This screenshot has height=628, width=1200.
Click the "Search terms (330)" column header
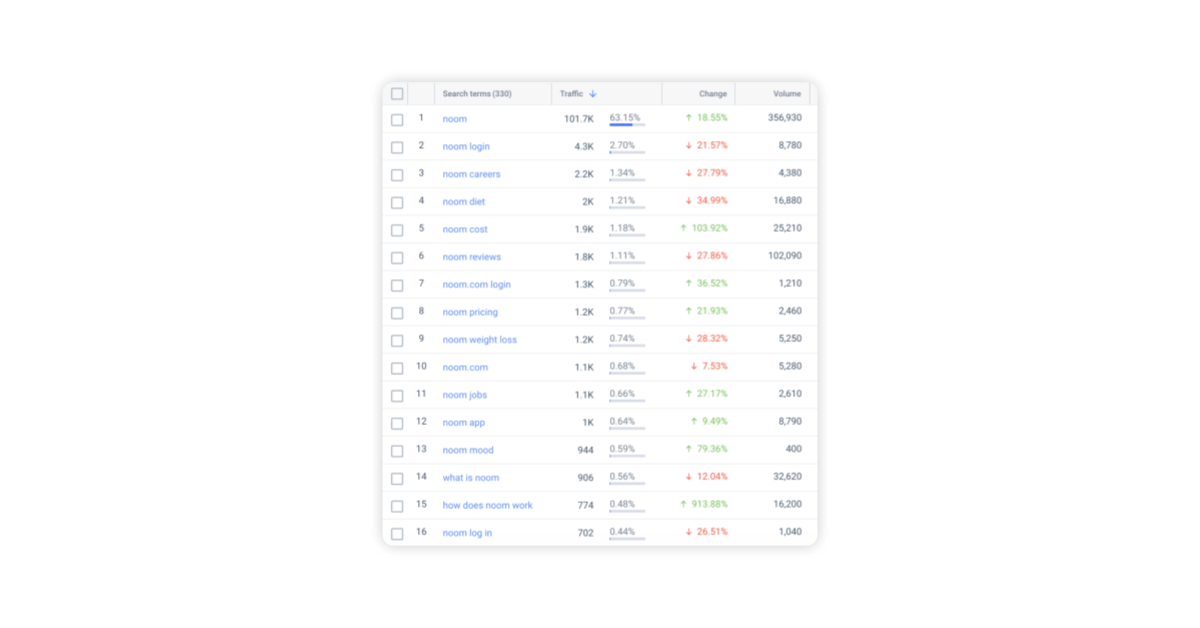click(480, 93)
